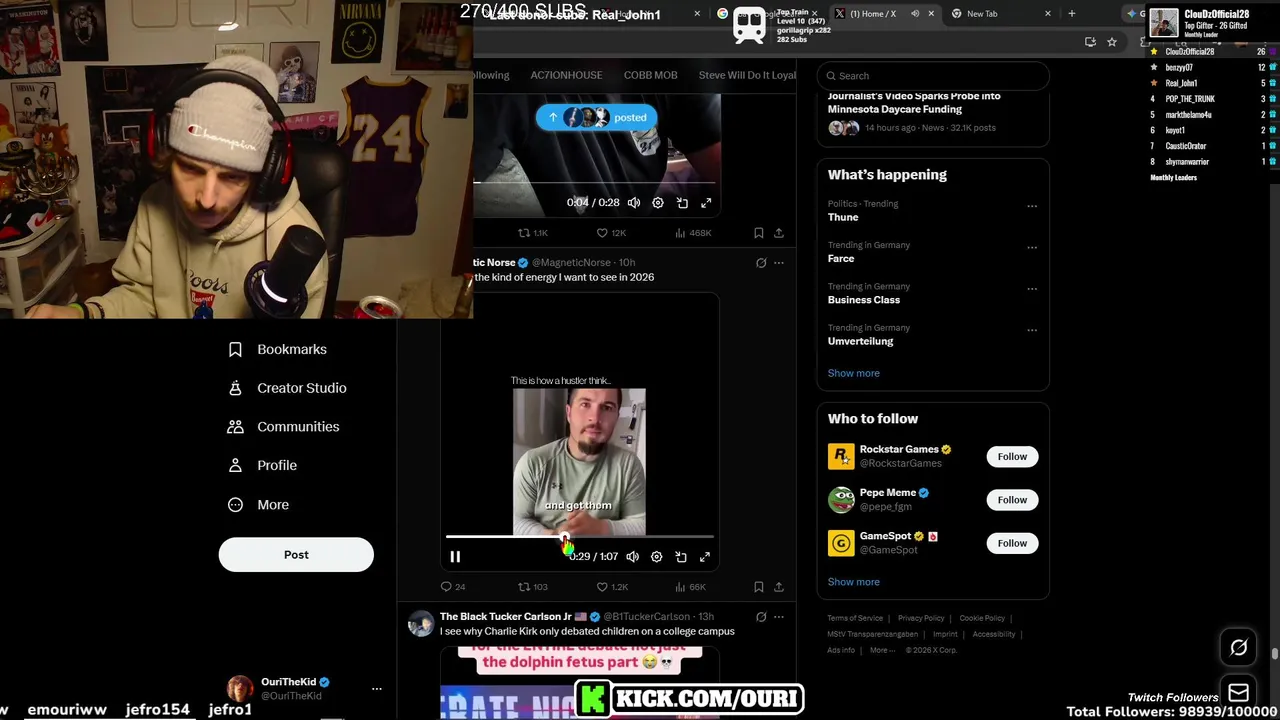Switch to the Steve Will Do It Loyal tab
The image size is (1280, 720).
click(x=747, y=75)
